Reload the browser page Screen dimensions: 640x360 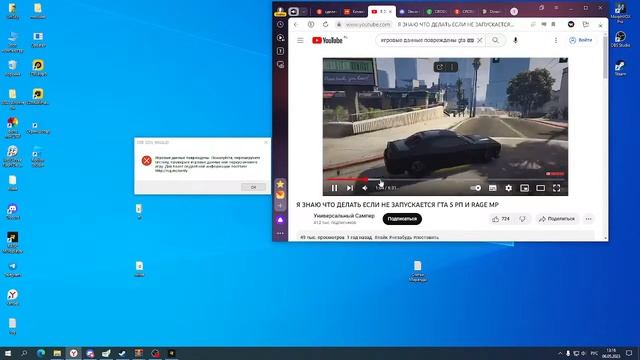click(x=325, y=24)
